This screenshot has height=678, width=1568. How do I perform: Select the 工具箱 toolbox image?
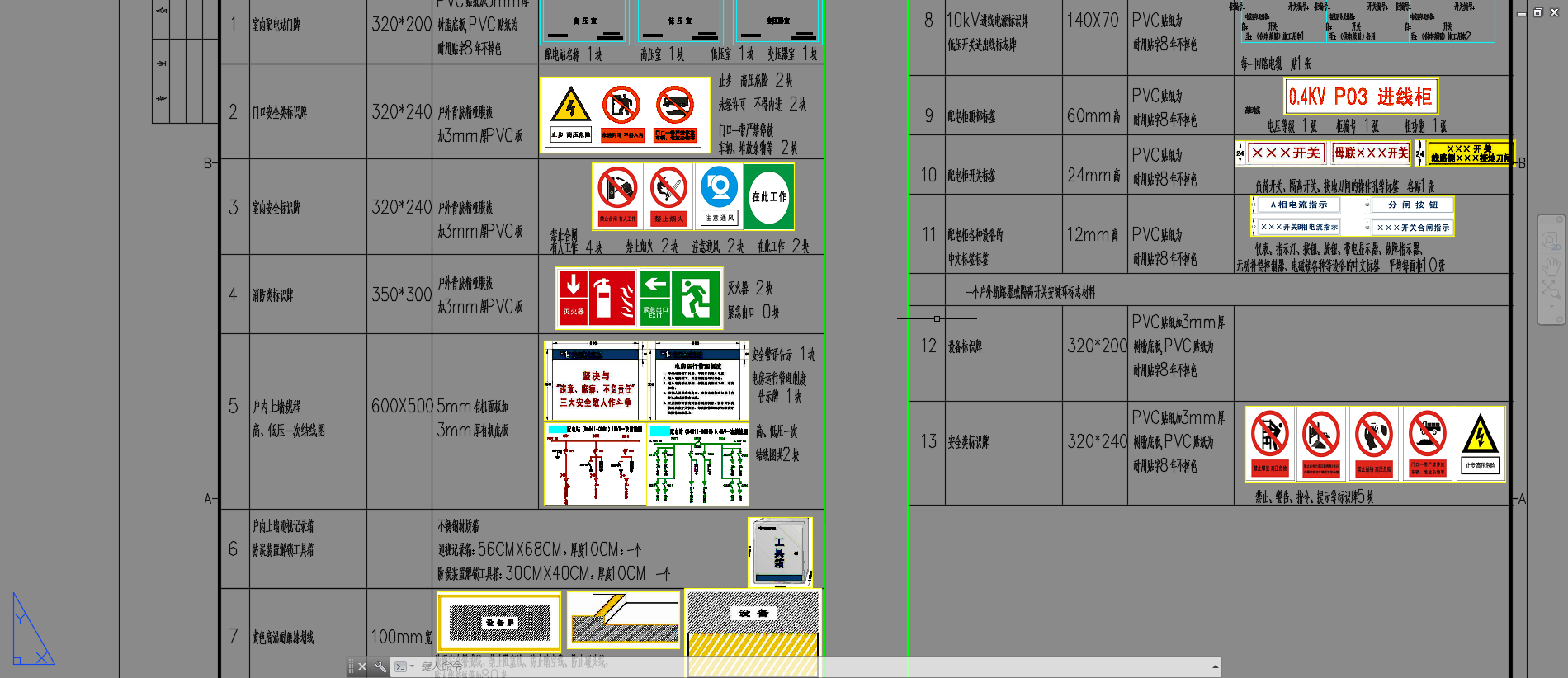coord(780,552)
